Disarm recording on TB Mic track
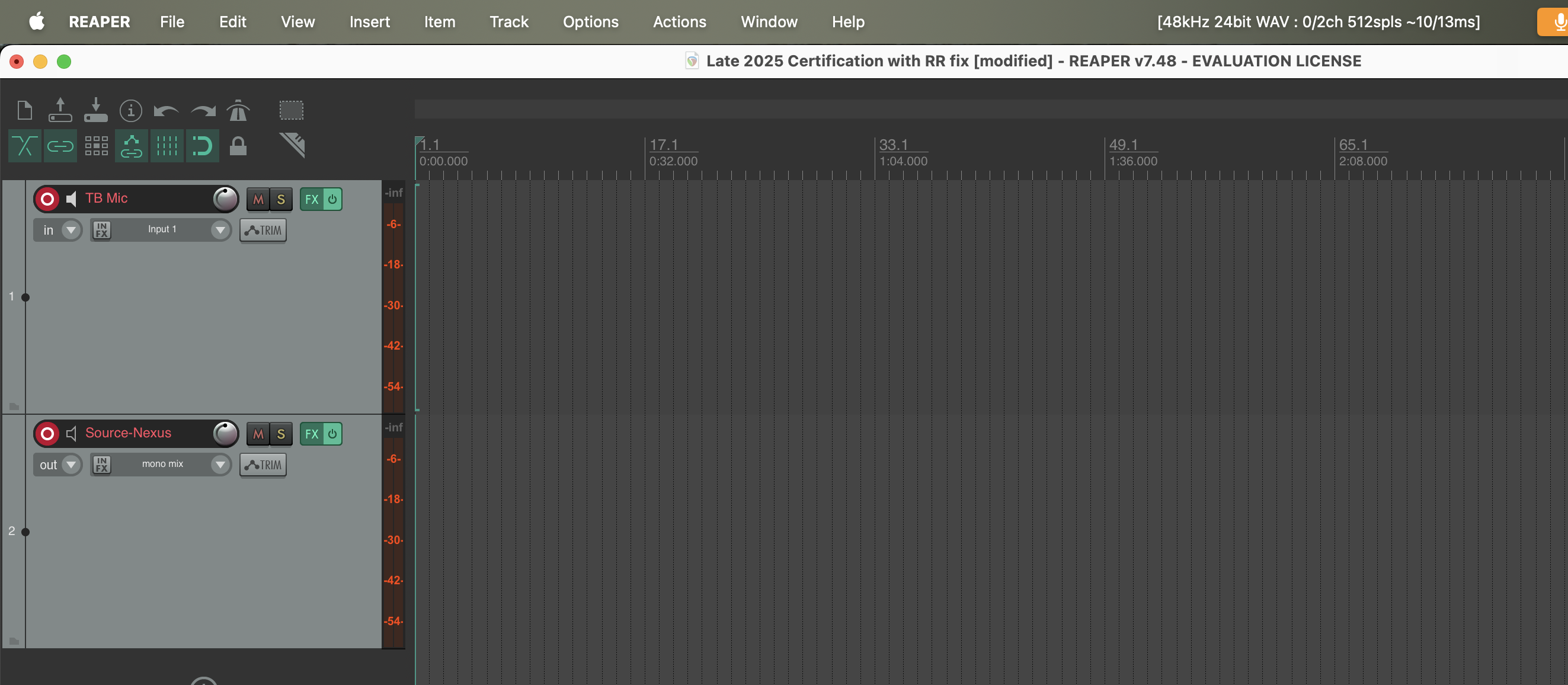 [47, 199]
